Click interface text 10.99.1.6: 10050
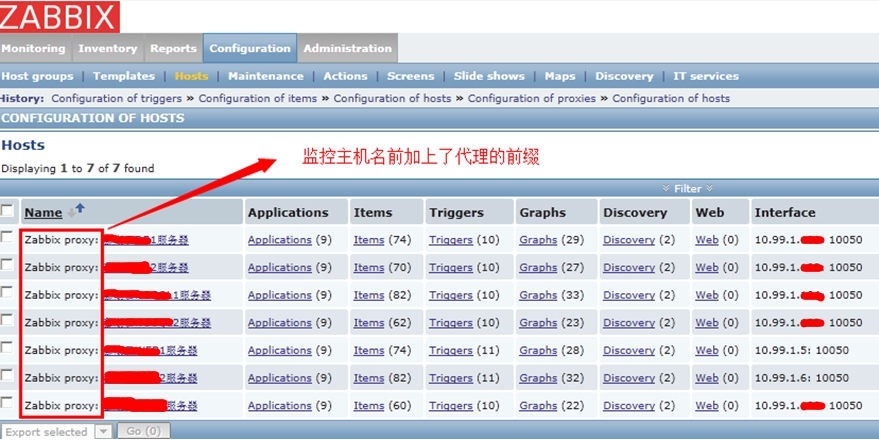The width and height of the screenshot is (879, 440). pos(802,378)
